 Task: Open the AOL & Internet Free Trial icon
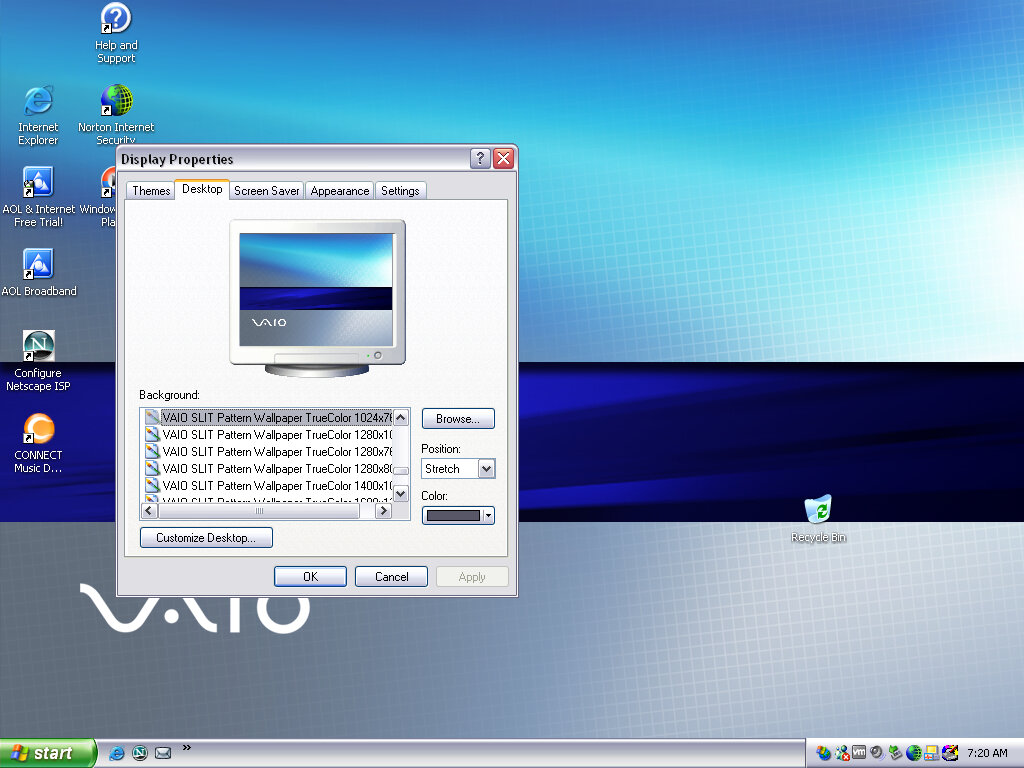click(38, 180)
